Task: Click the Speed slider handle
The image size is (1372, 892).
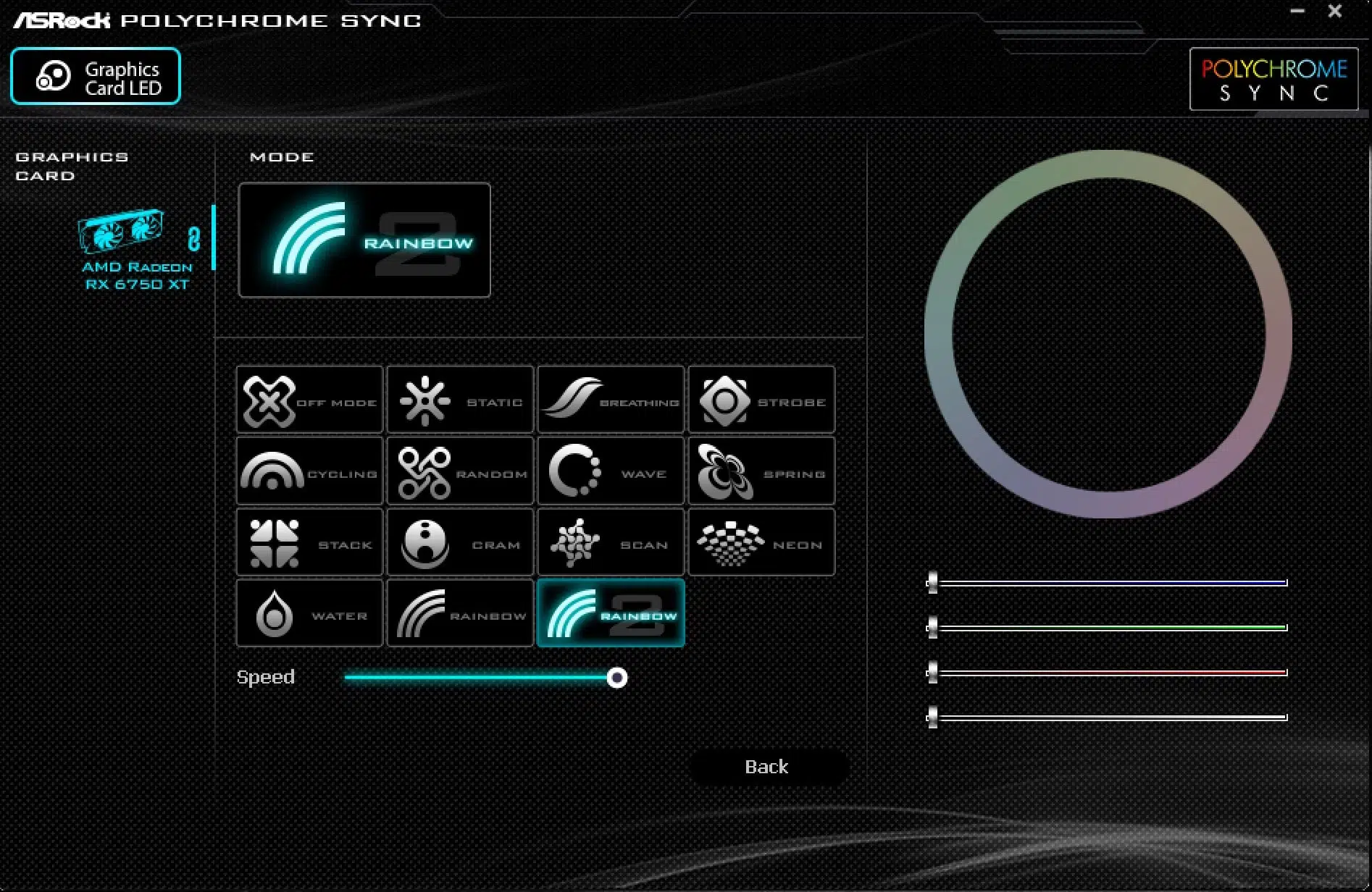Action: tap(617, 678)
